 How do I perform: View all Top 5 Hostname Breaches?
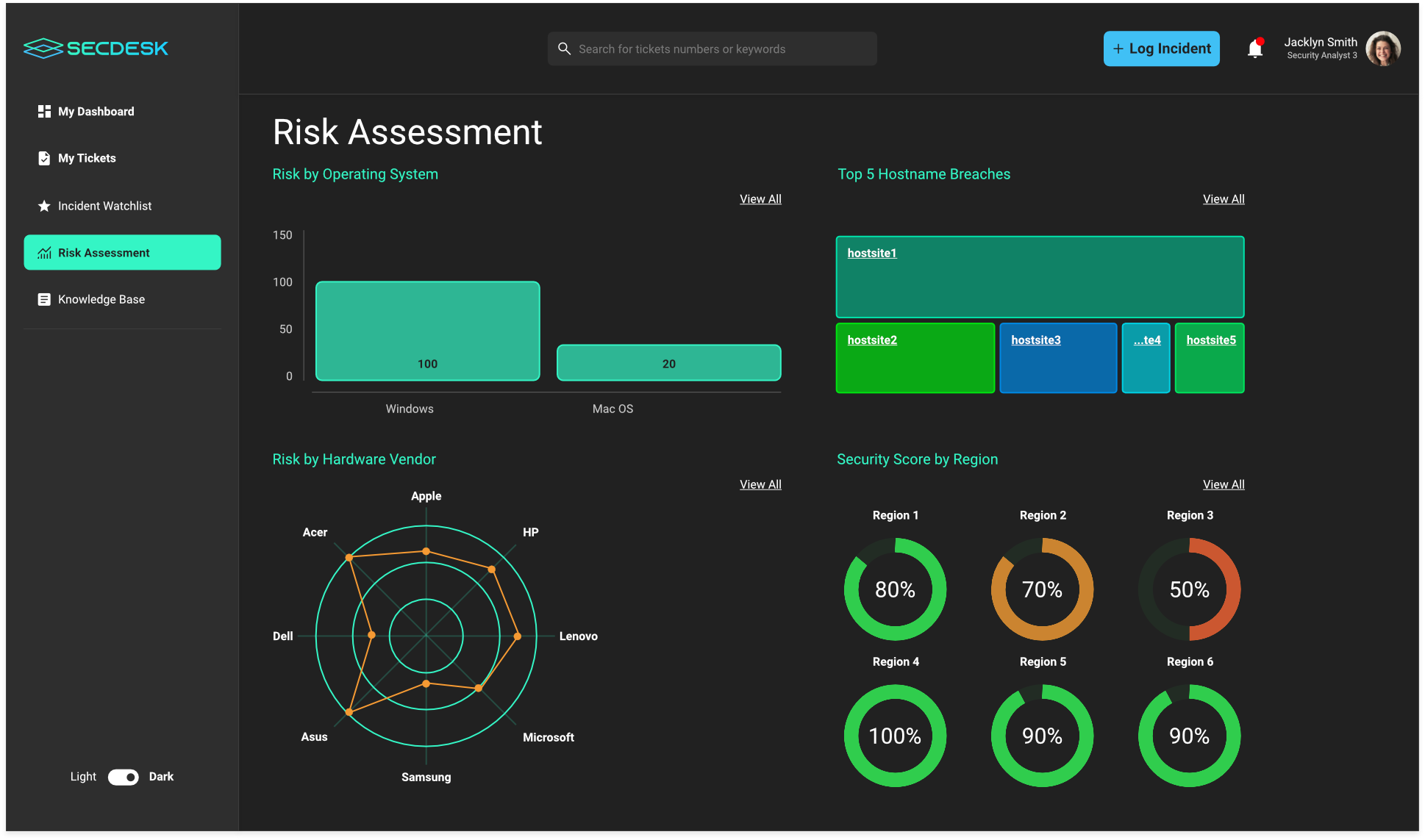[1224, 199]
